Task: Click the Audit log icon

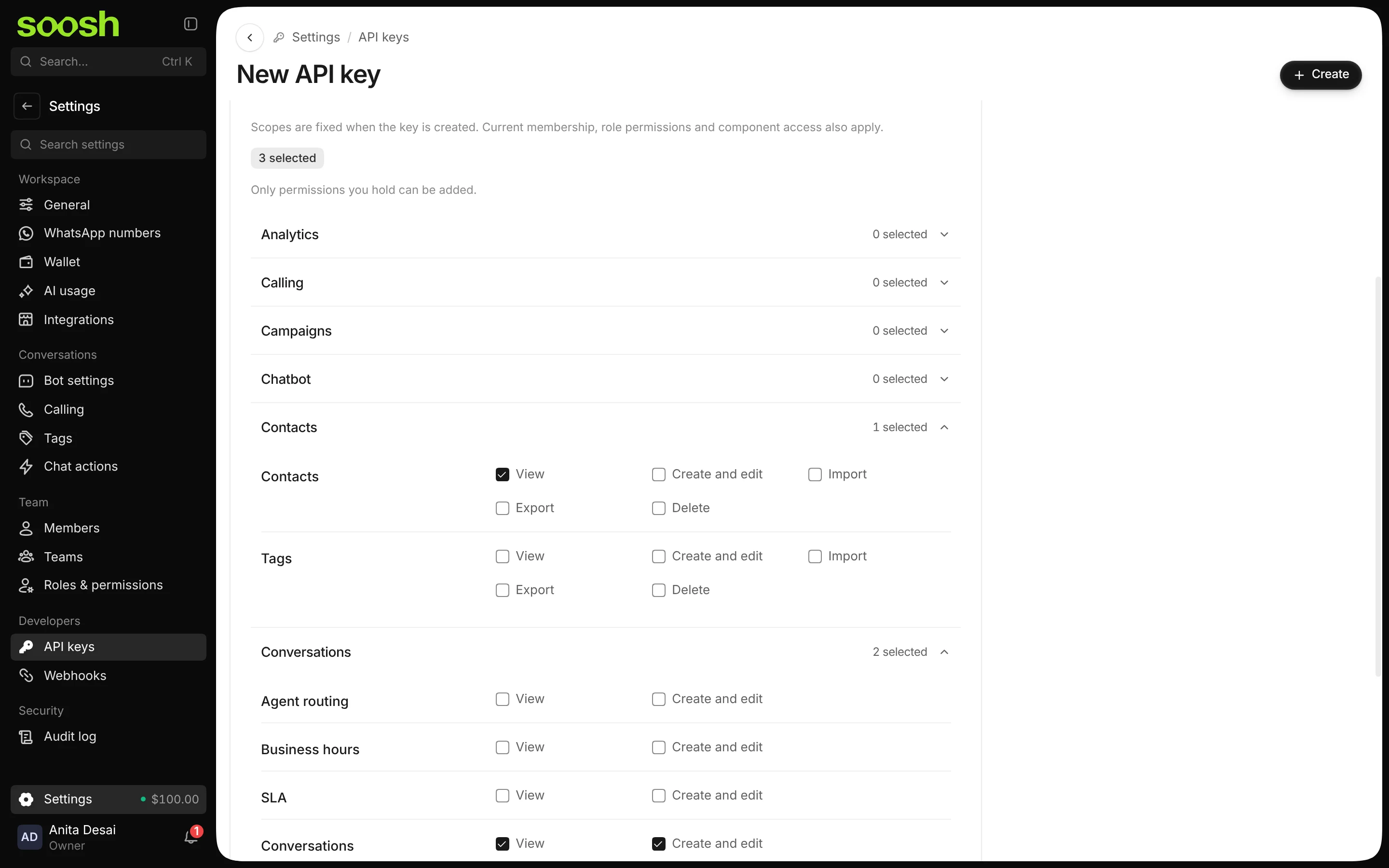Action: tap(26, 736)
